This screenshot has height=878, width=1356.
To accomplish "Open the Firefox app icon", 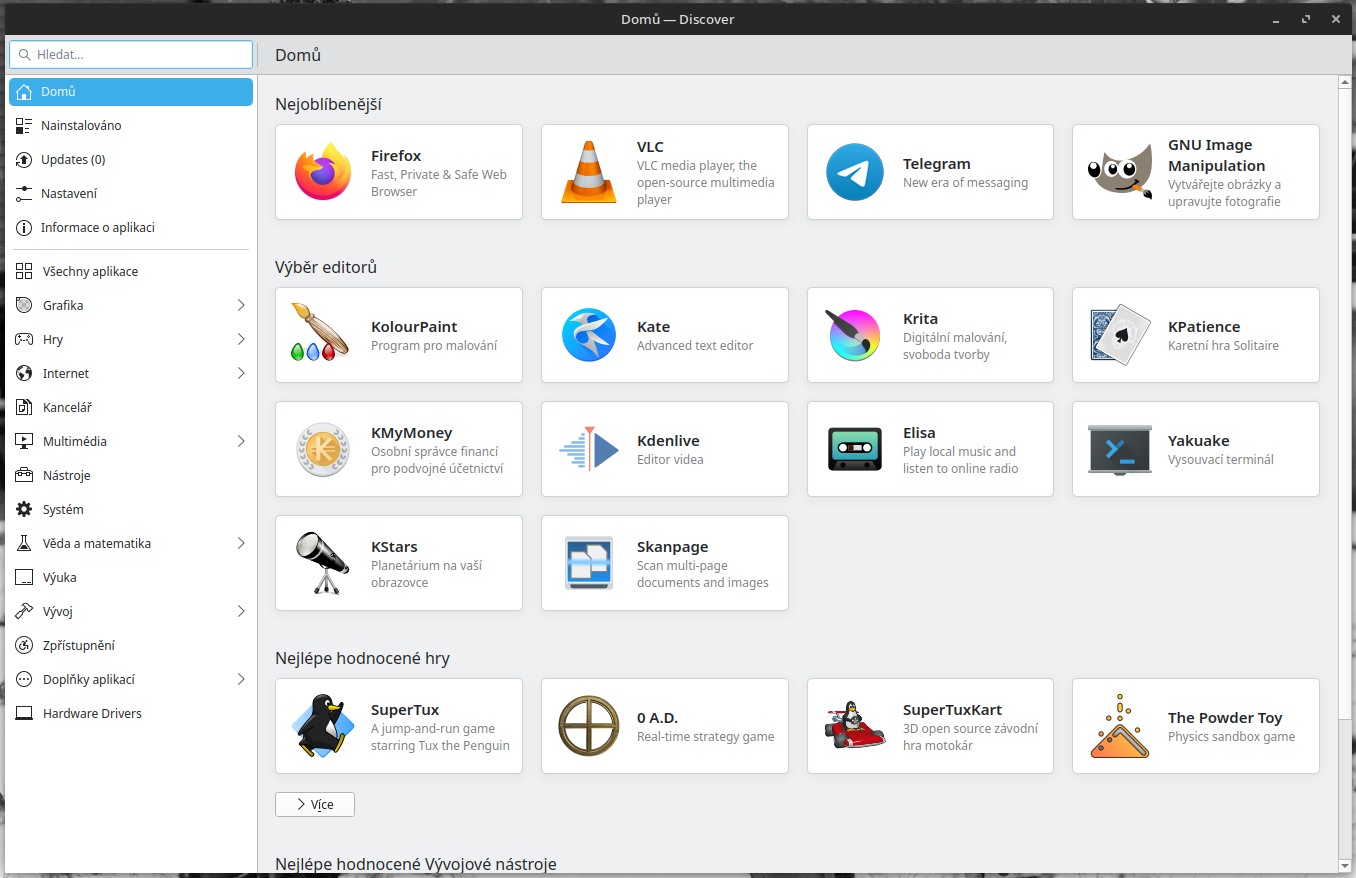I will (323, 172).
